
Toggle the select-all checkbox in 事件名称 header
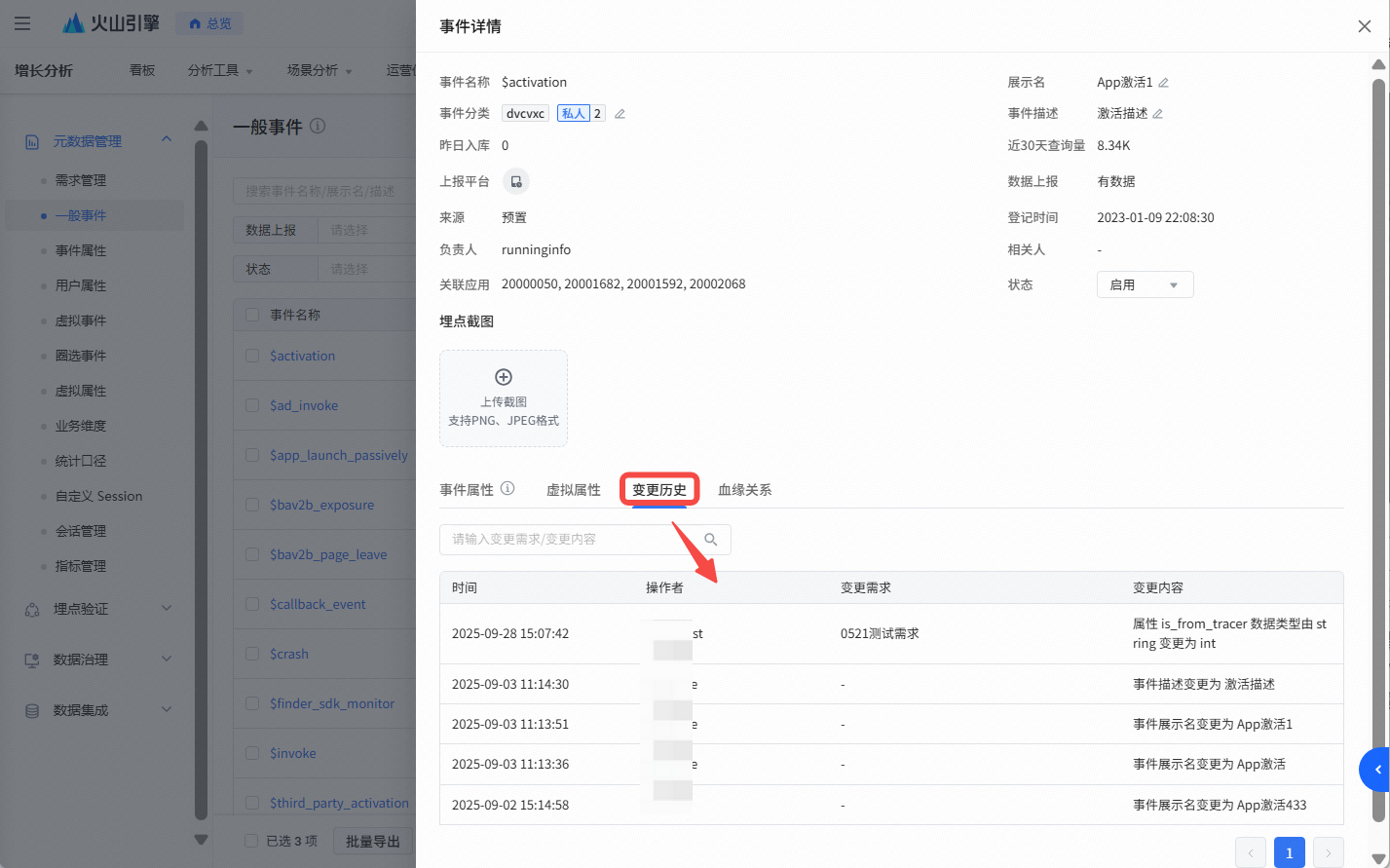[x=252, y=315]
